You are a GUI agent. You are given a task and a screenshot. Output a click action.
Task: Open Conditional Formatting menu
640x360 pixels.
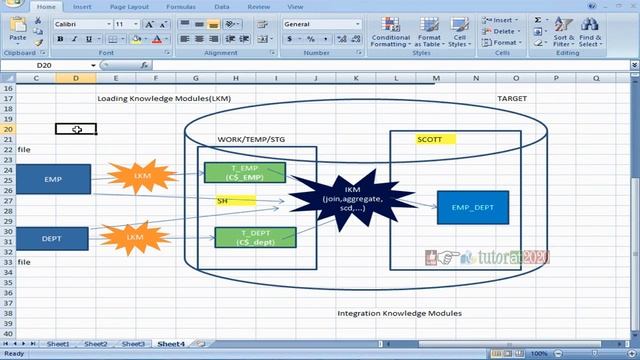[x=391, y=32]
